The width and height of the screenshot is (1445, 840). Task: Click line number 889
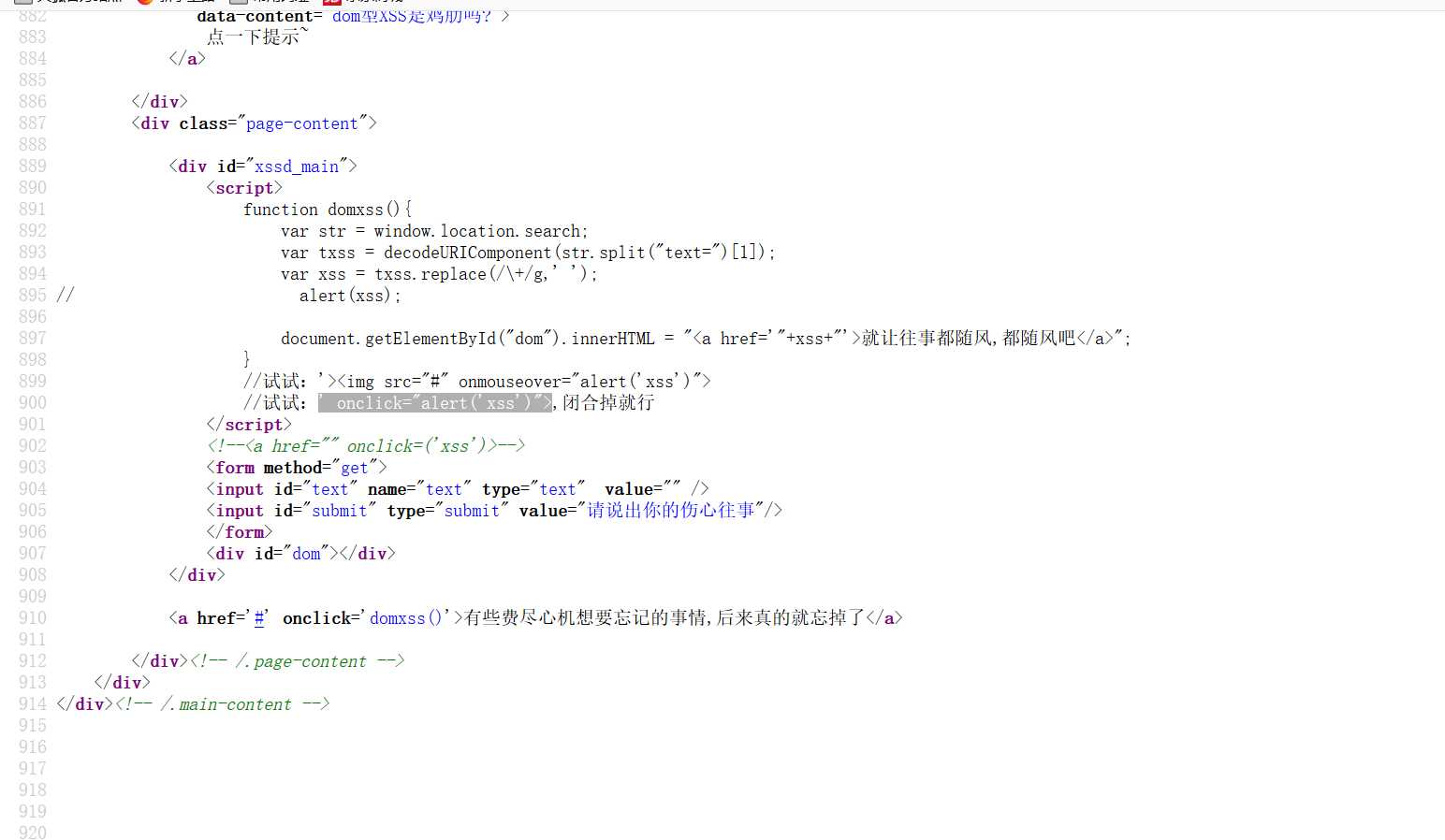[x=32, y=167]
